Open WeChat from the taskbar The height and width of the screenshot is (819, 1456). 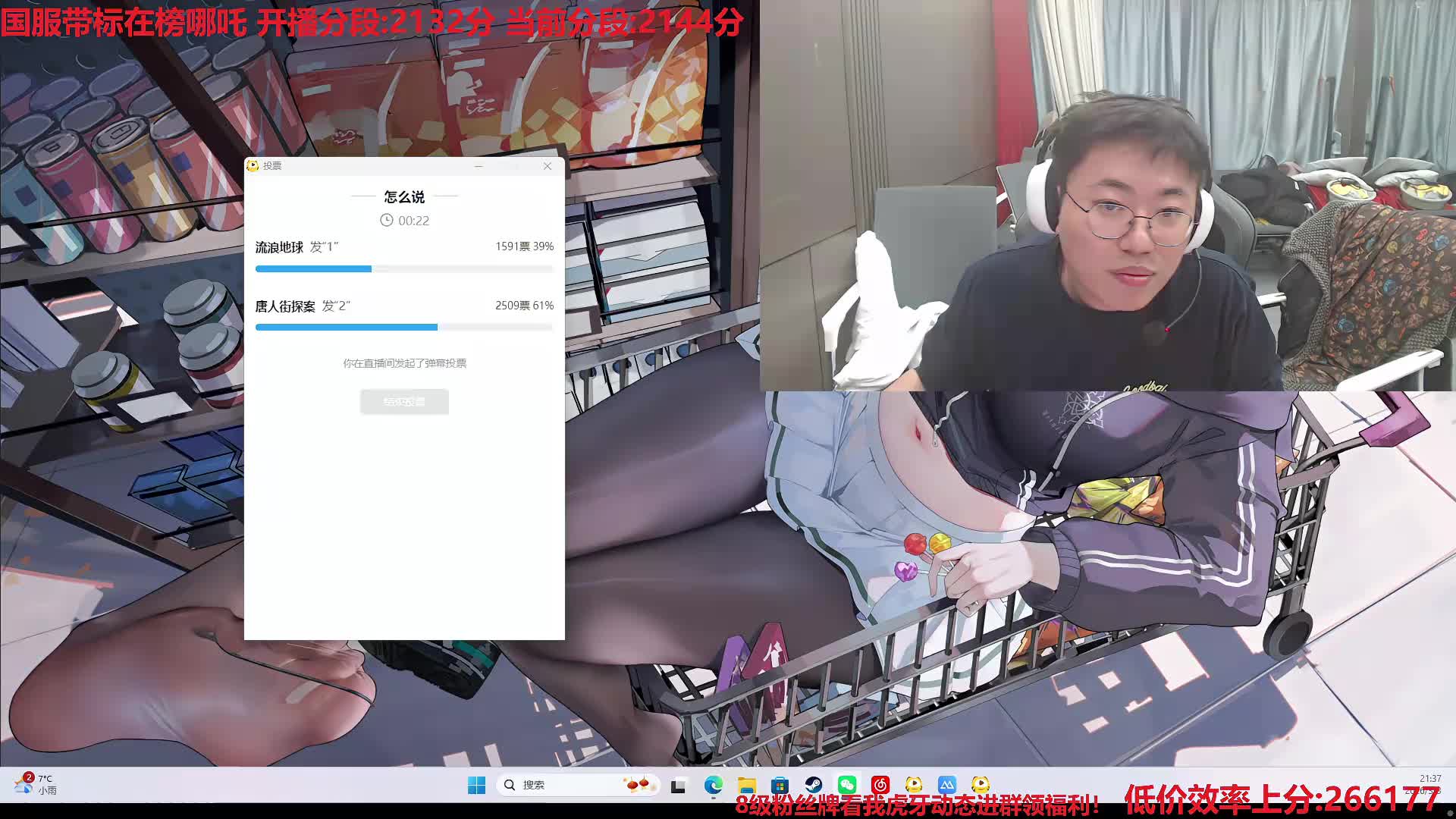pos(847,785)
